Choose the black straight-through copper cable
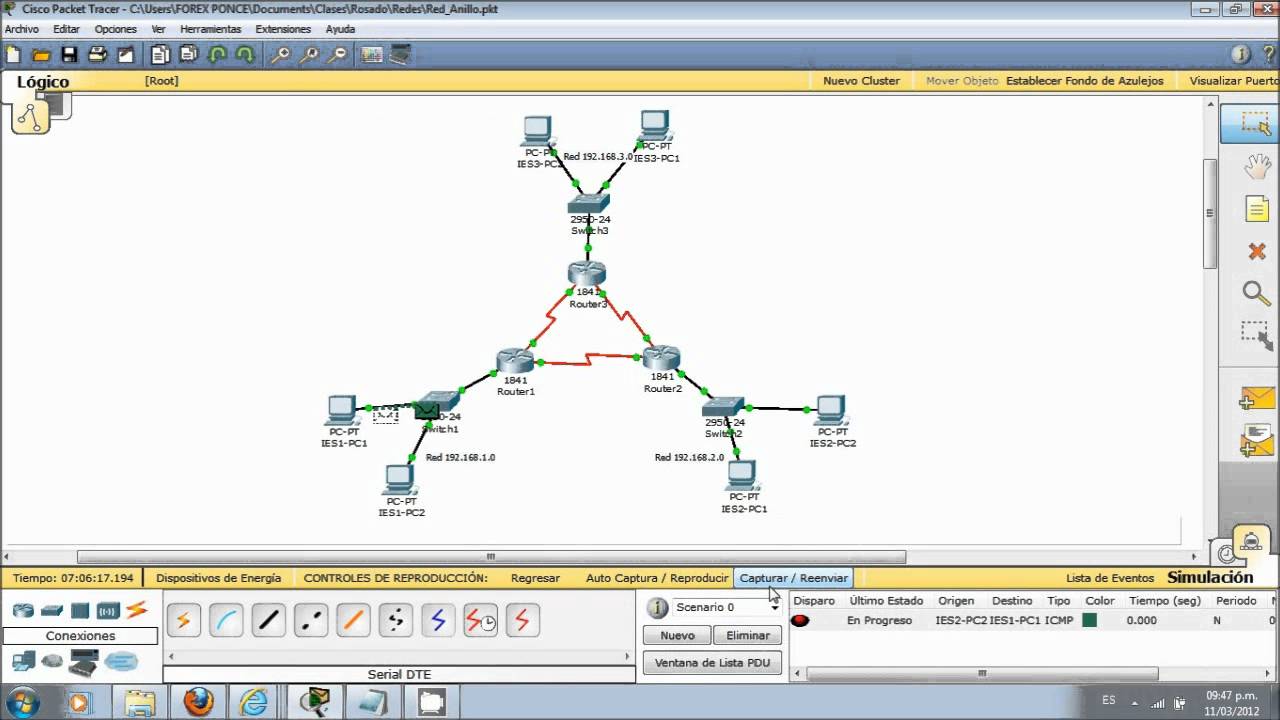Image resolution: width=1280 pixels, height=720 pixels. coord(268,621)
